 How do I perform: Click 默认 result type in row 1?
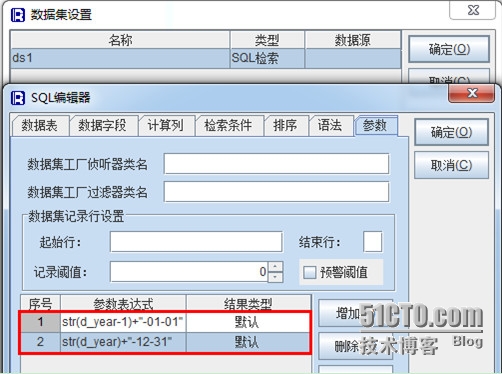[248, 322]
